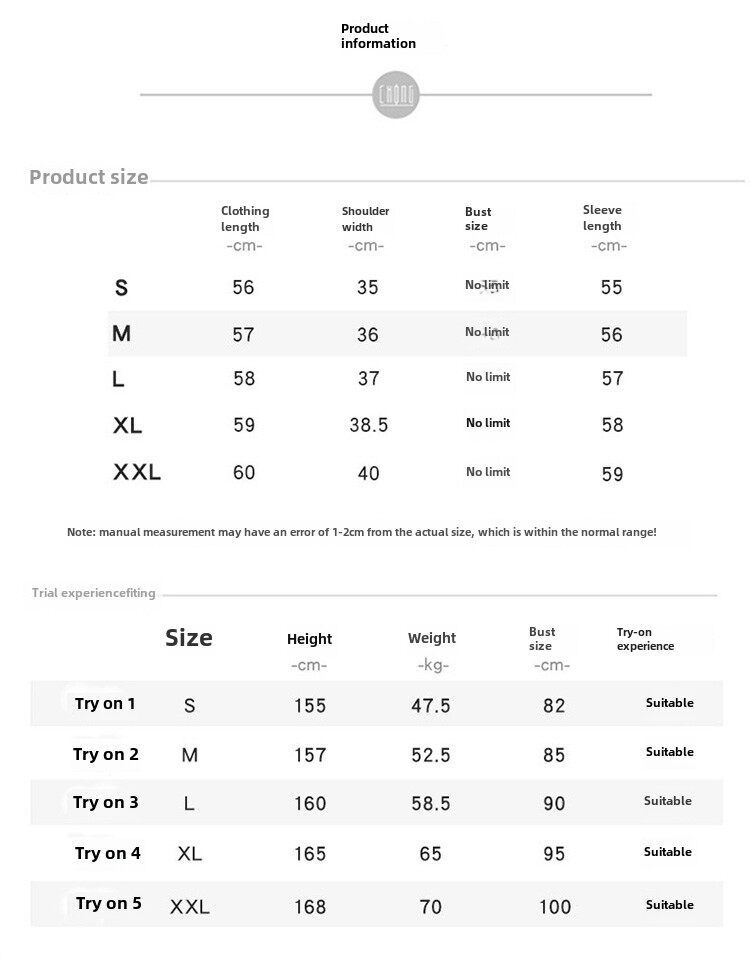Click the large 'Size' column header

point(189,638)
